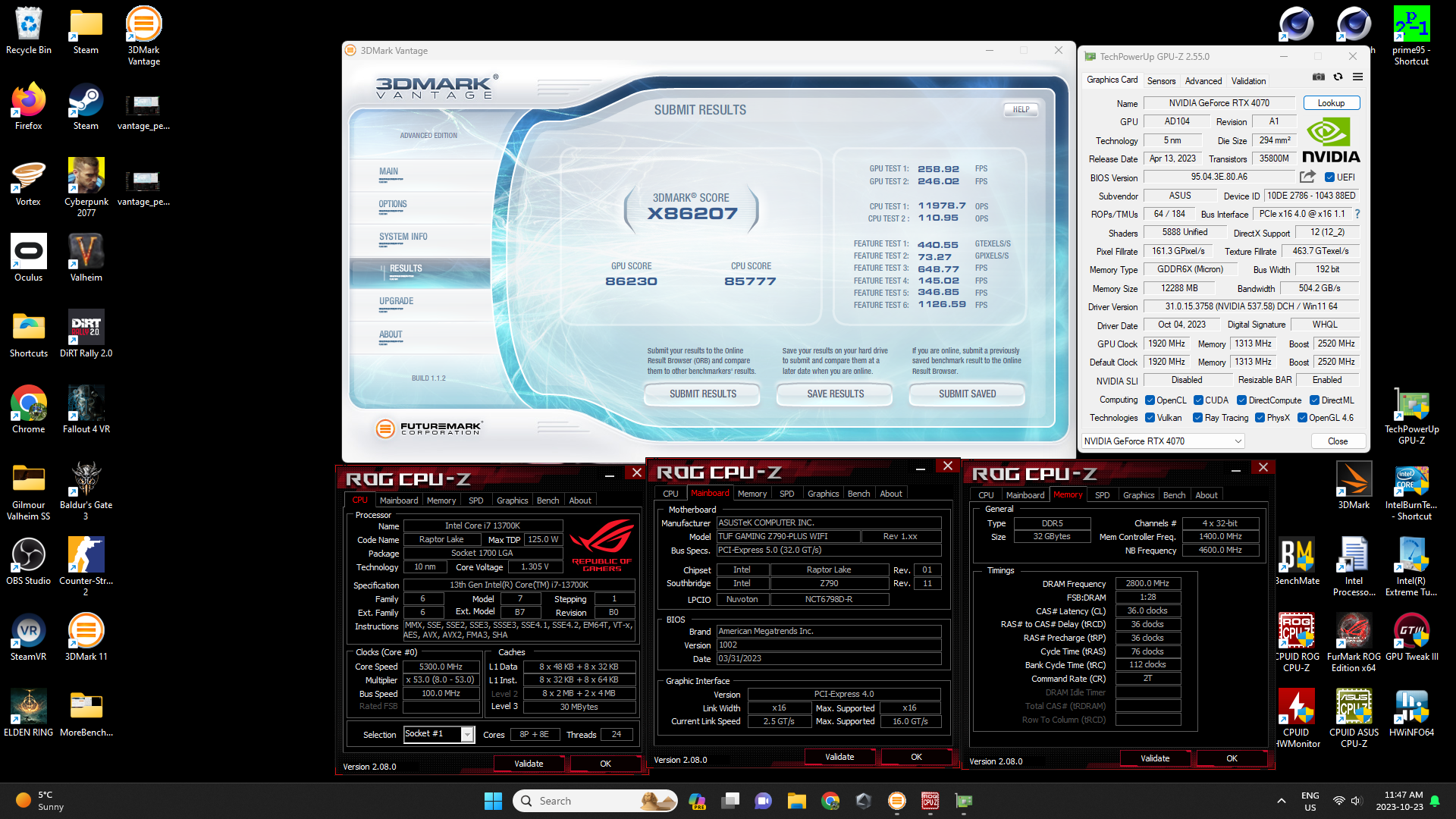This screenshot has height=819, width=1456.
Task: Toggle the CUDA checkbox
Action: point(1198,400)
